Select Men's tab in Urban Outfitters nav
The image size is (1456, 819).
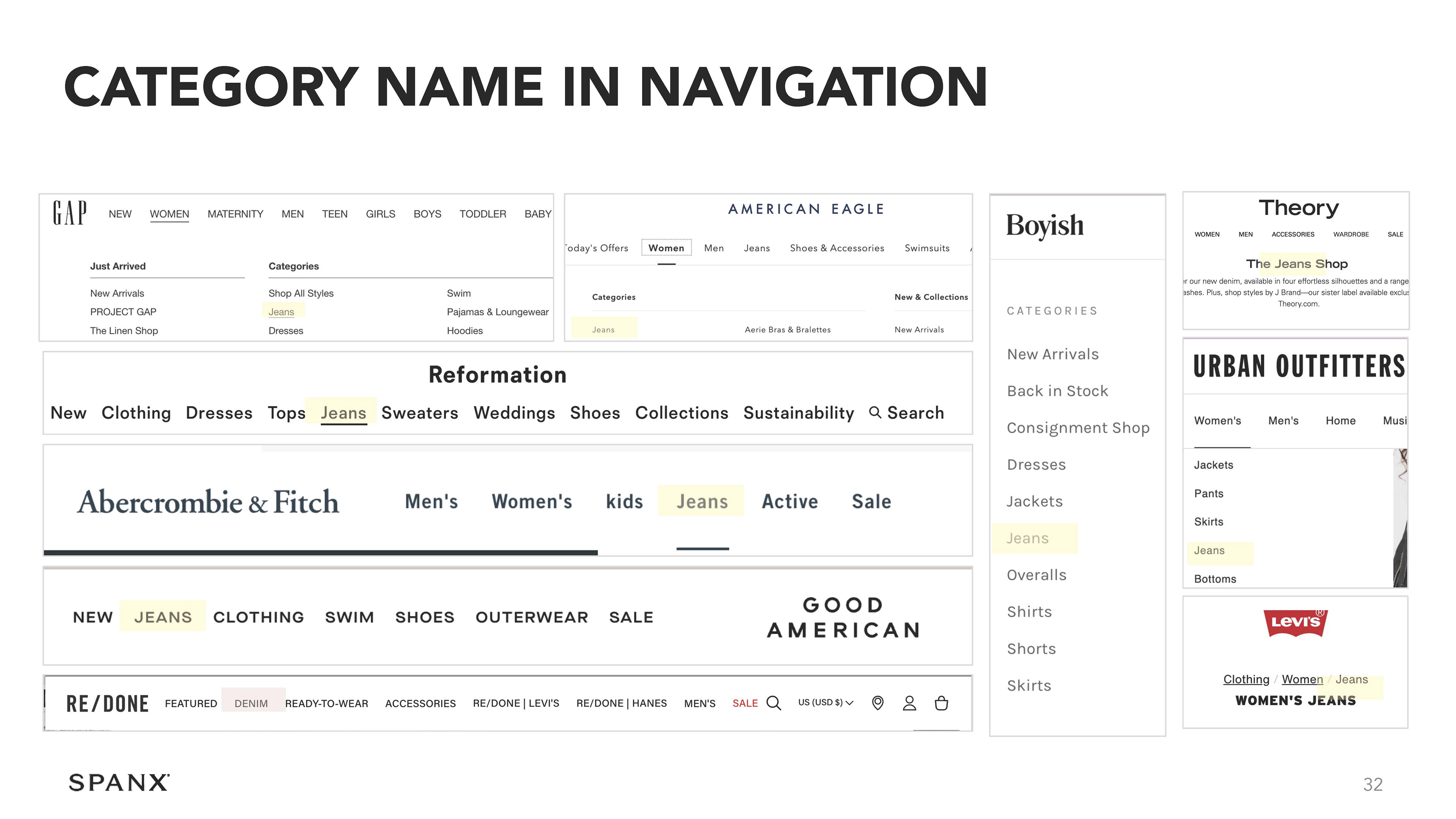[x=1283, y=421]
